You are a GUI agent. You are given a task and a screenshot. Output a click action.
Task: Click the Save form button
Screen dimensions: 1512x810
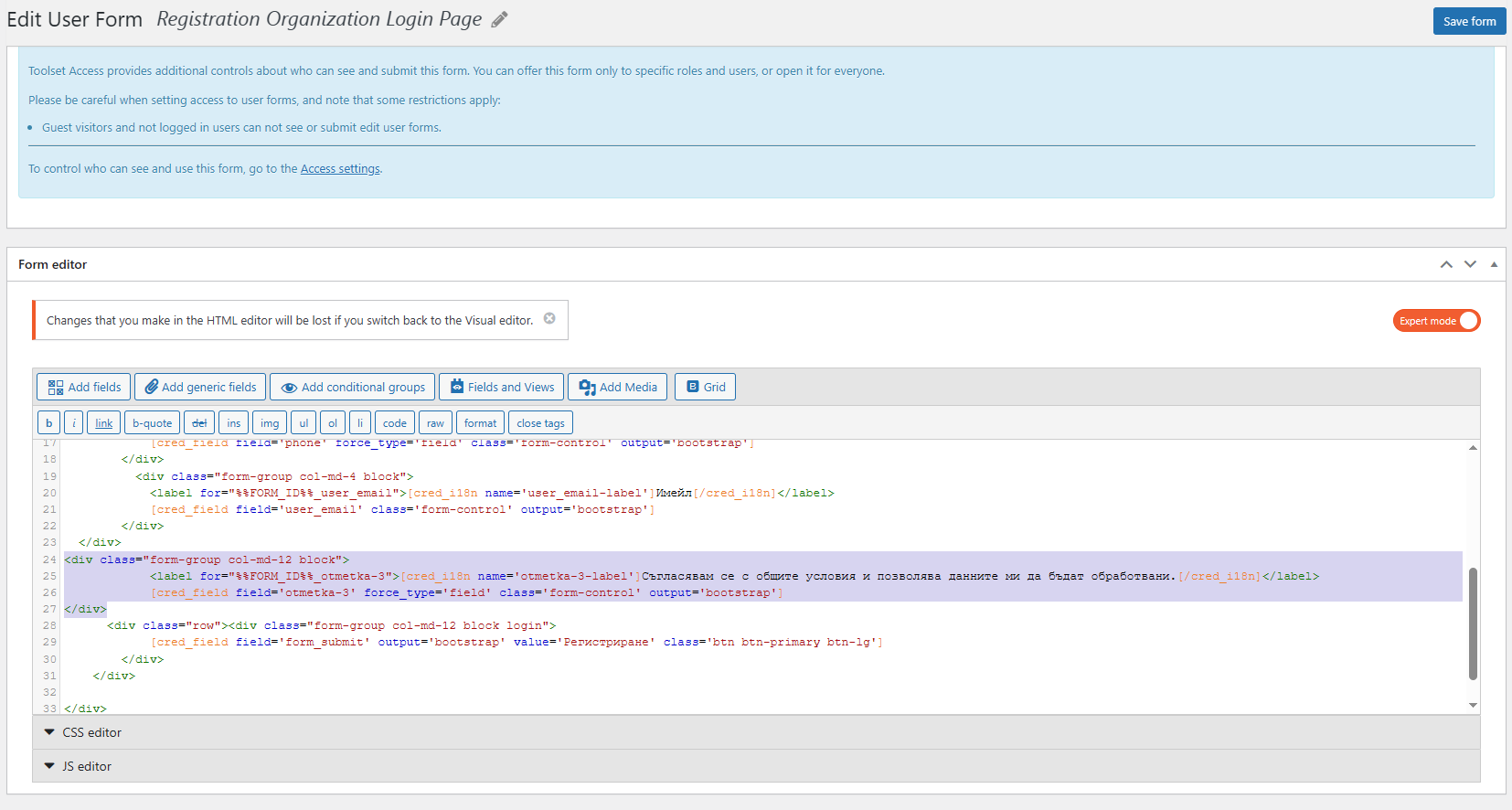pyautogui.click(x=1469, y=21)
